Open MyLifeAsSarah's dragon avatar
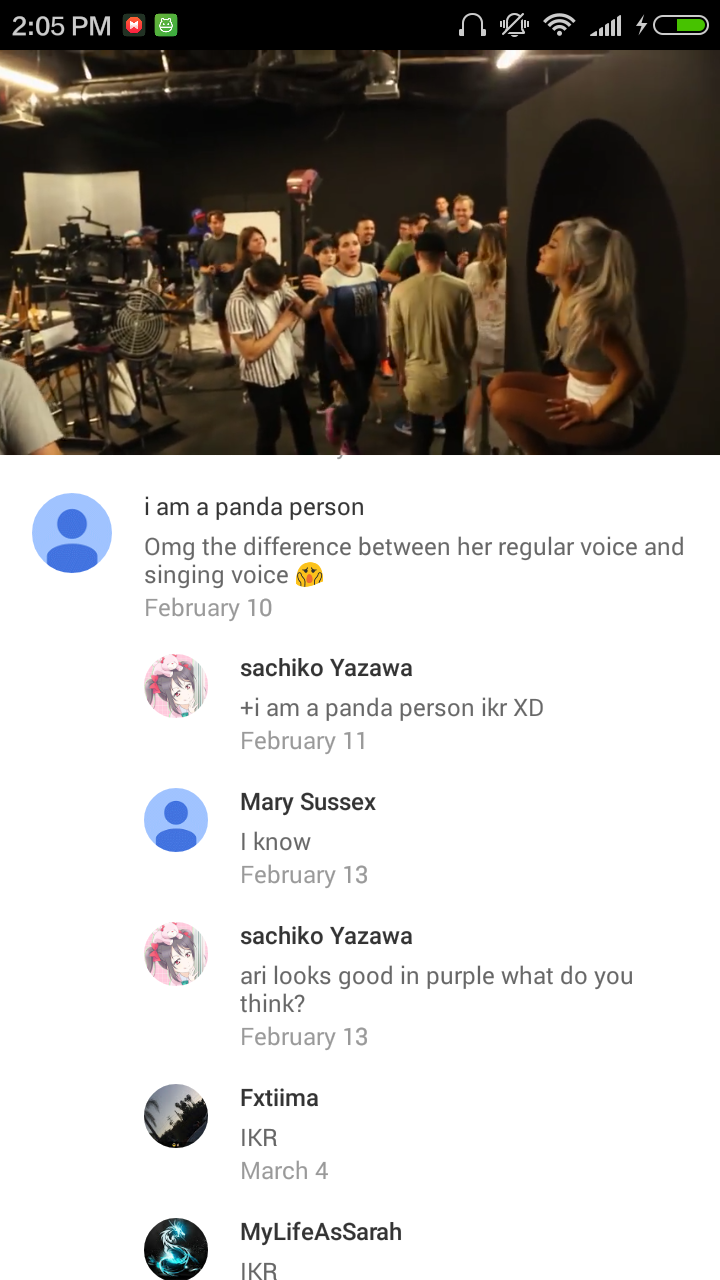Viewport: 720px width, 1280px height. 176,1249
